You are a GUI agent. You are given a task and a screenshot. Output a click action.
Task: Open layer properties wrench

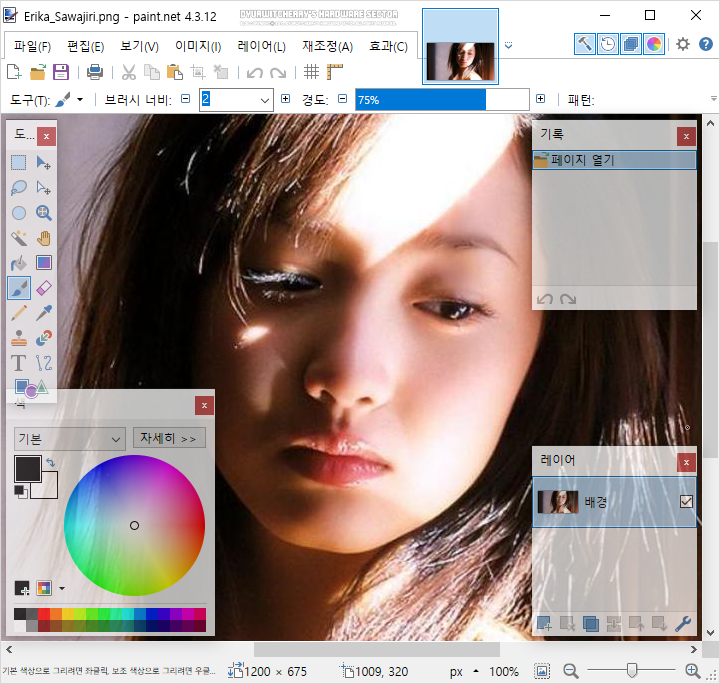click(683, 623)
